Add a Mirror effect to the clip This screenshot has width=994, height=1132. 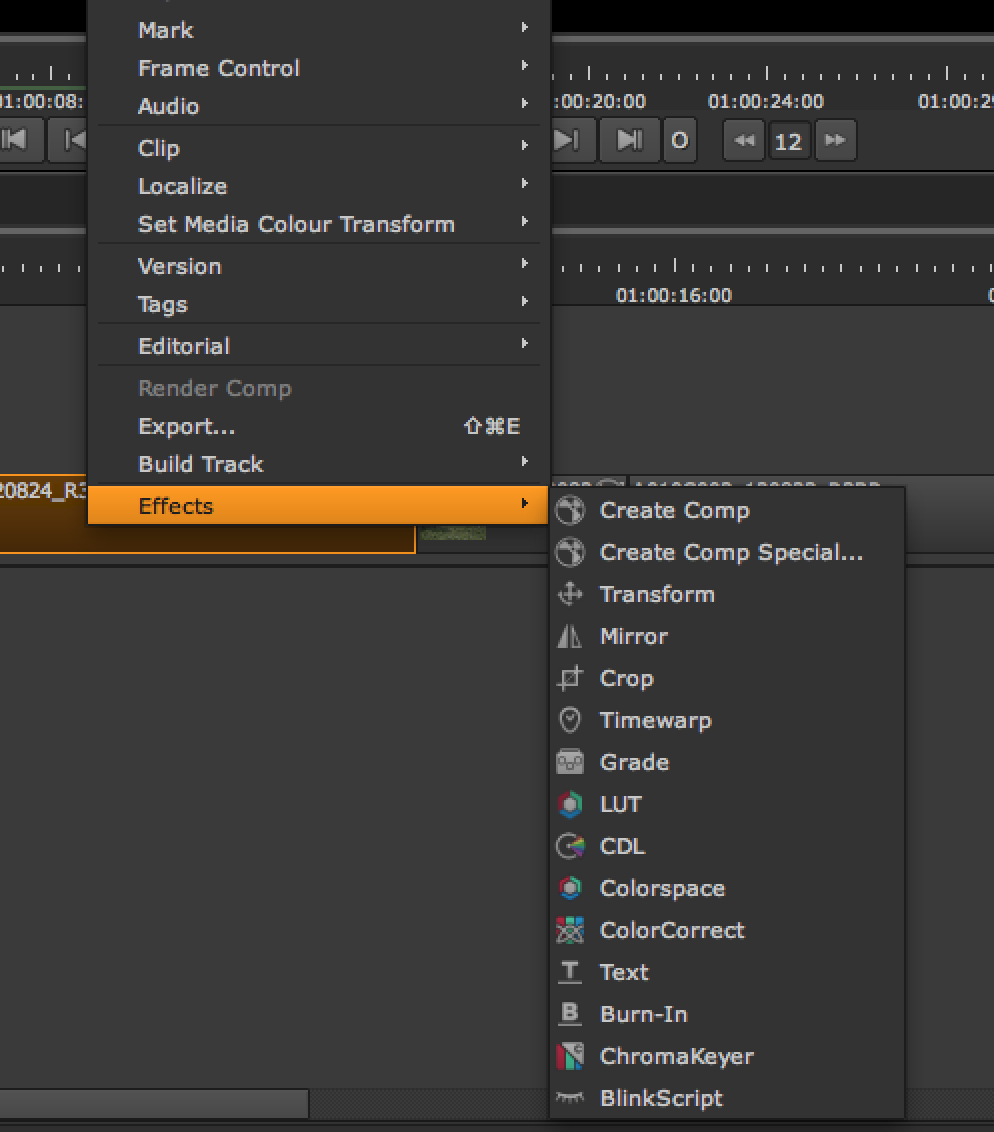coord(634,636)
